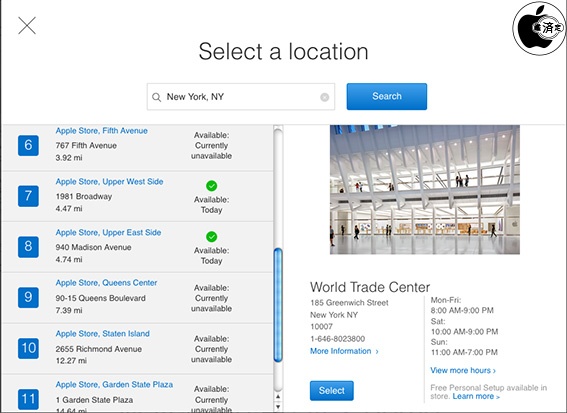Viewport: 567px width, 413px height.
Task: Click the number 9 Queens Center badge
Action: point(28,297)
